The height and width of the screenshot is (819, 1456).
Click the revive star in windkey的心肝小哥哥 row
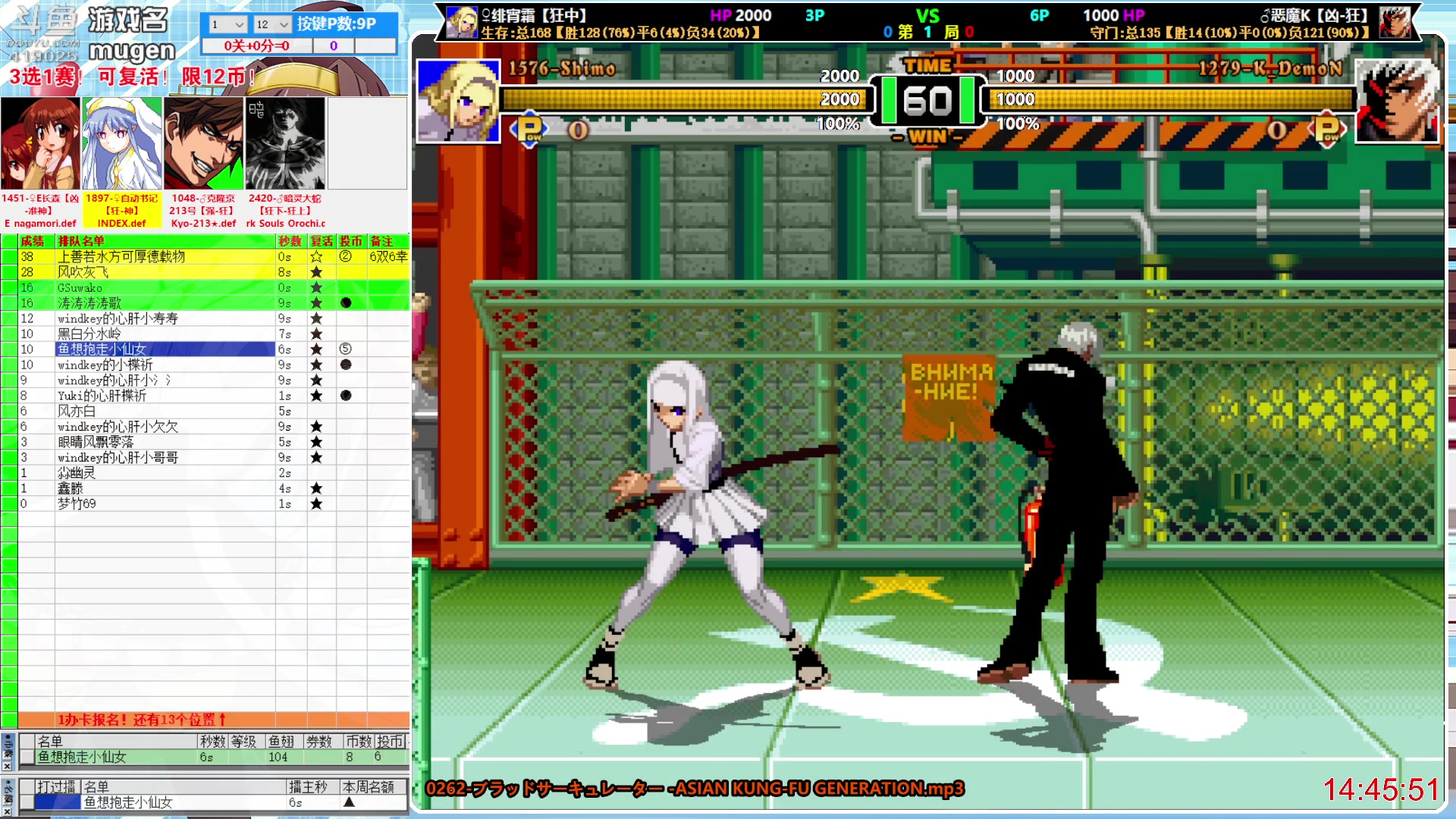pyautogui.click(x=316, y=457)
